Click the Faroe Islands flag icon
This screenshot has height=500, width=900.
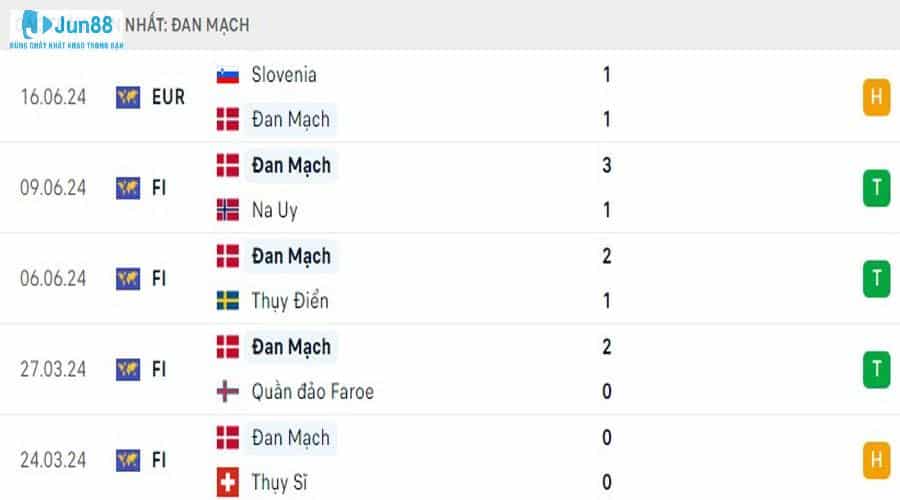[x=228, y=392]
